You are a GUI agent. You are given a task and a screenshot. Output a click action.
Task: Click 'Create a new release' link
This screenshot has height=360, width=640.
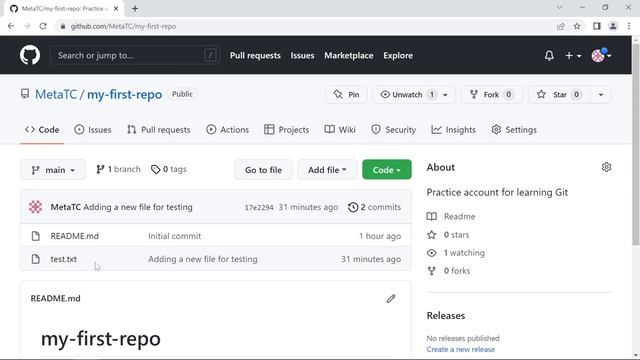(460, 349)
